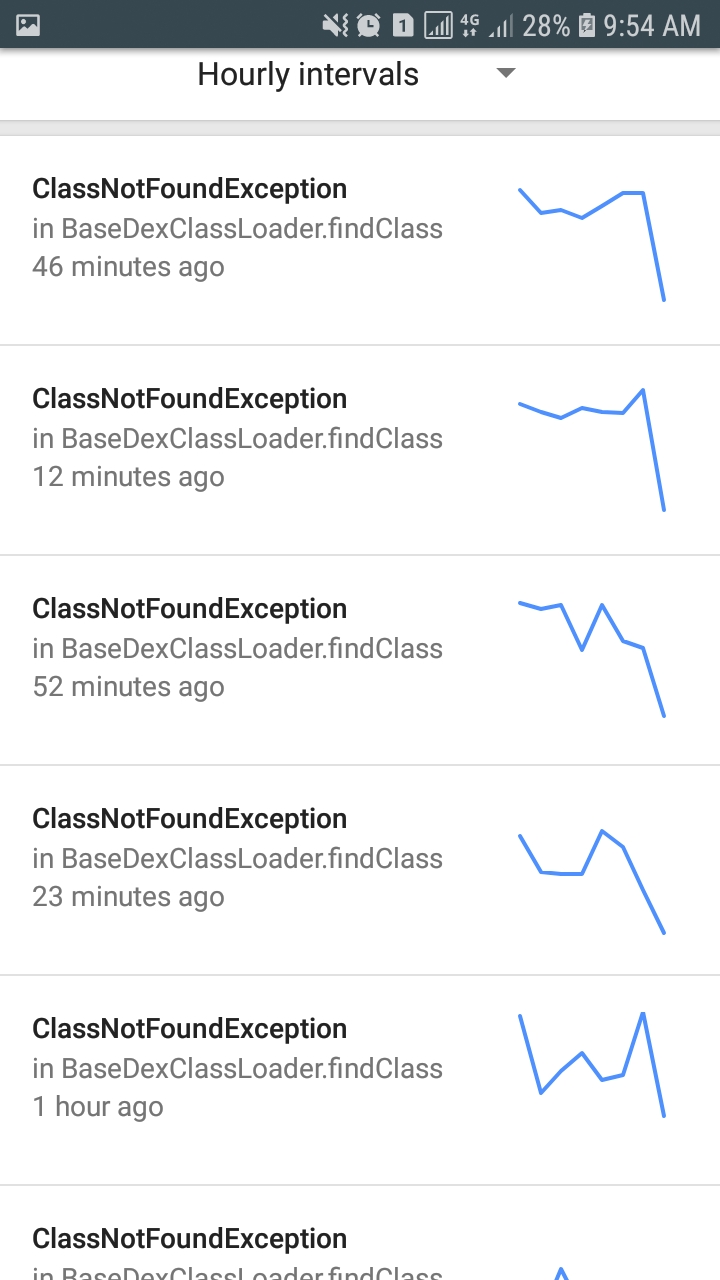The image size is (720, 1280).
Task: Select the crash entry from 23 minutes ago
Action: [237, 859]
